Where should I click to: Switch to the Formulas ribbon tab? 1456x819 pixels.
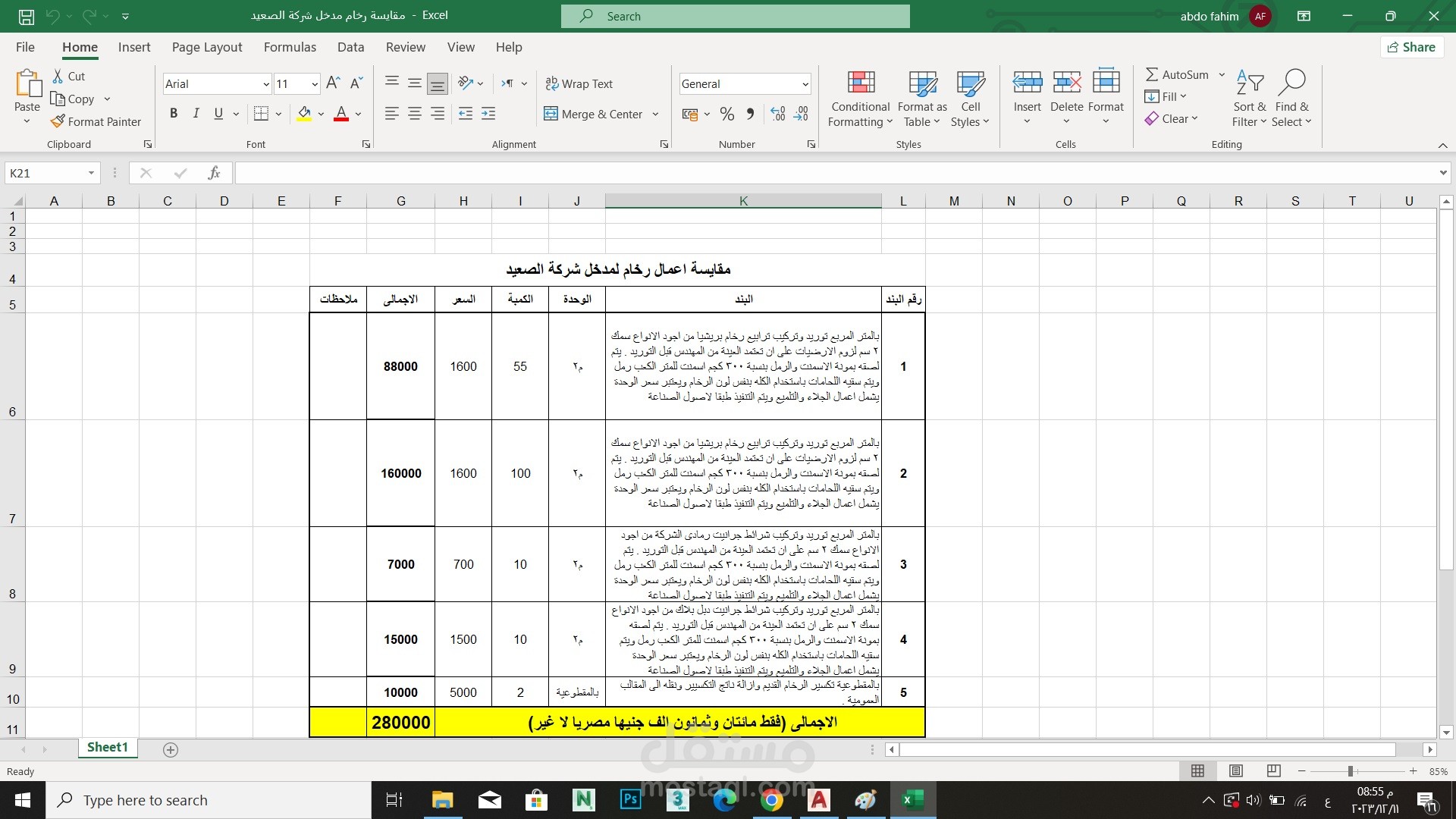click(290, 47)
